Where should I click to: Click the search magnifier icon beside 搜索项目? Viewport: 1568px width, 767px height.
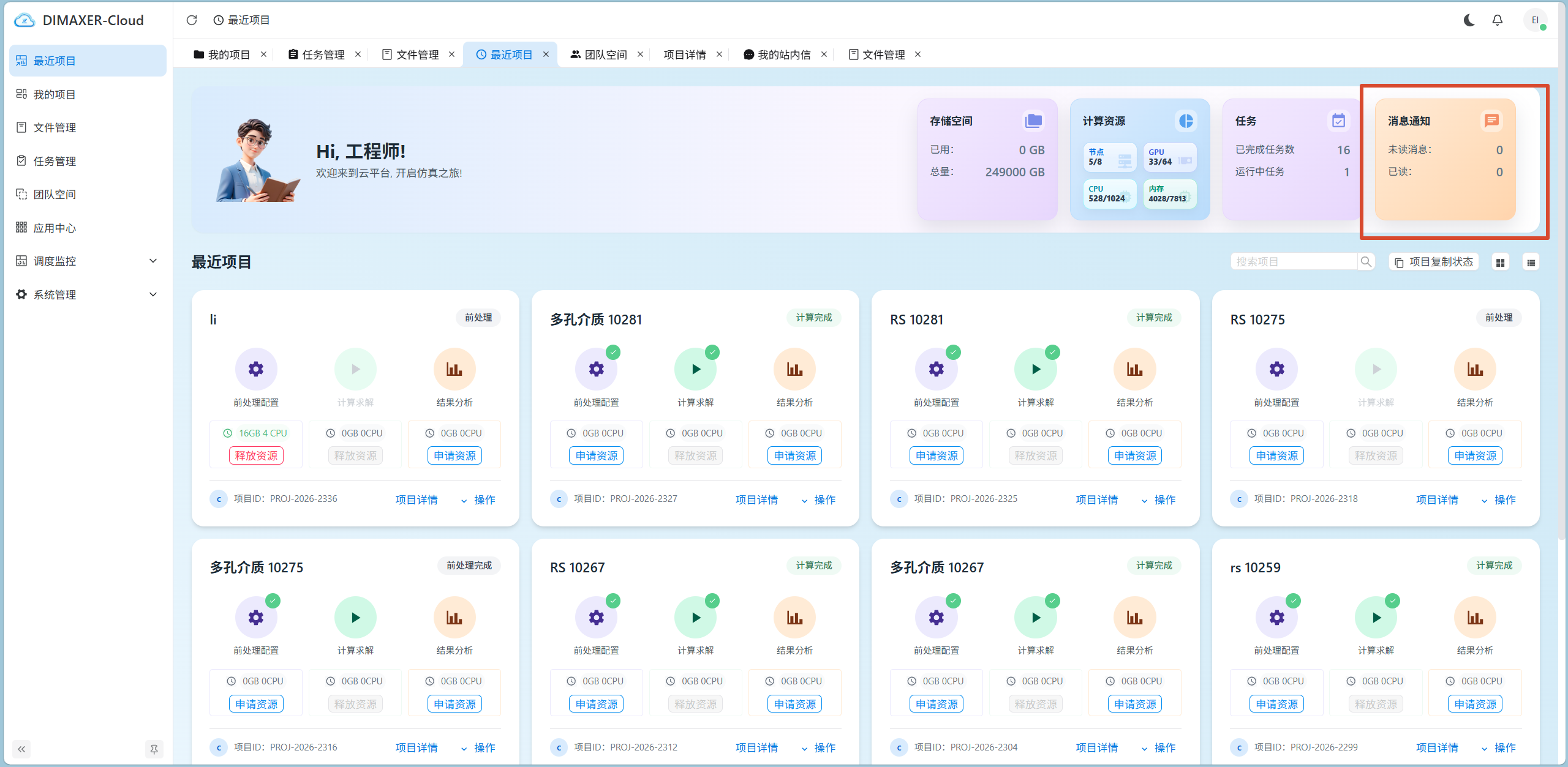click(1366, 262)
